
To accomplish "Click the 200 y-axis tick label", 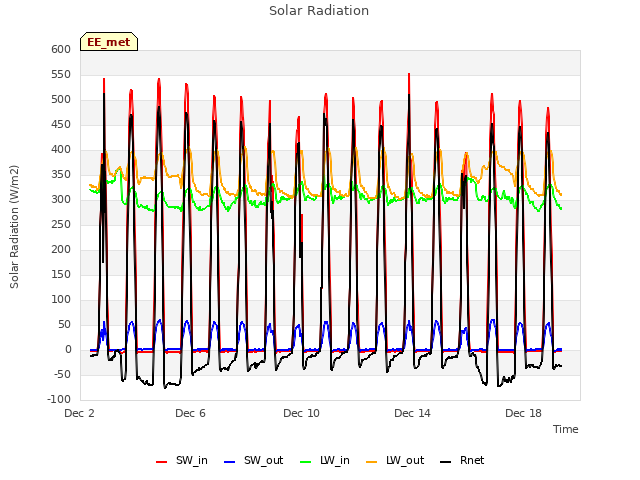I will click(61, 249).
